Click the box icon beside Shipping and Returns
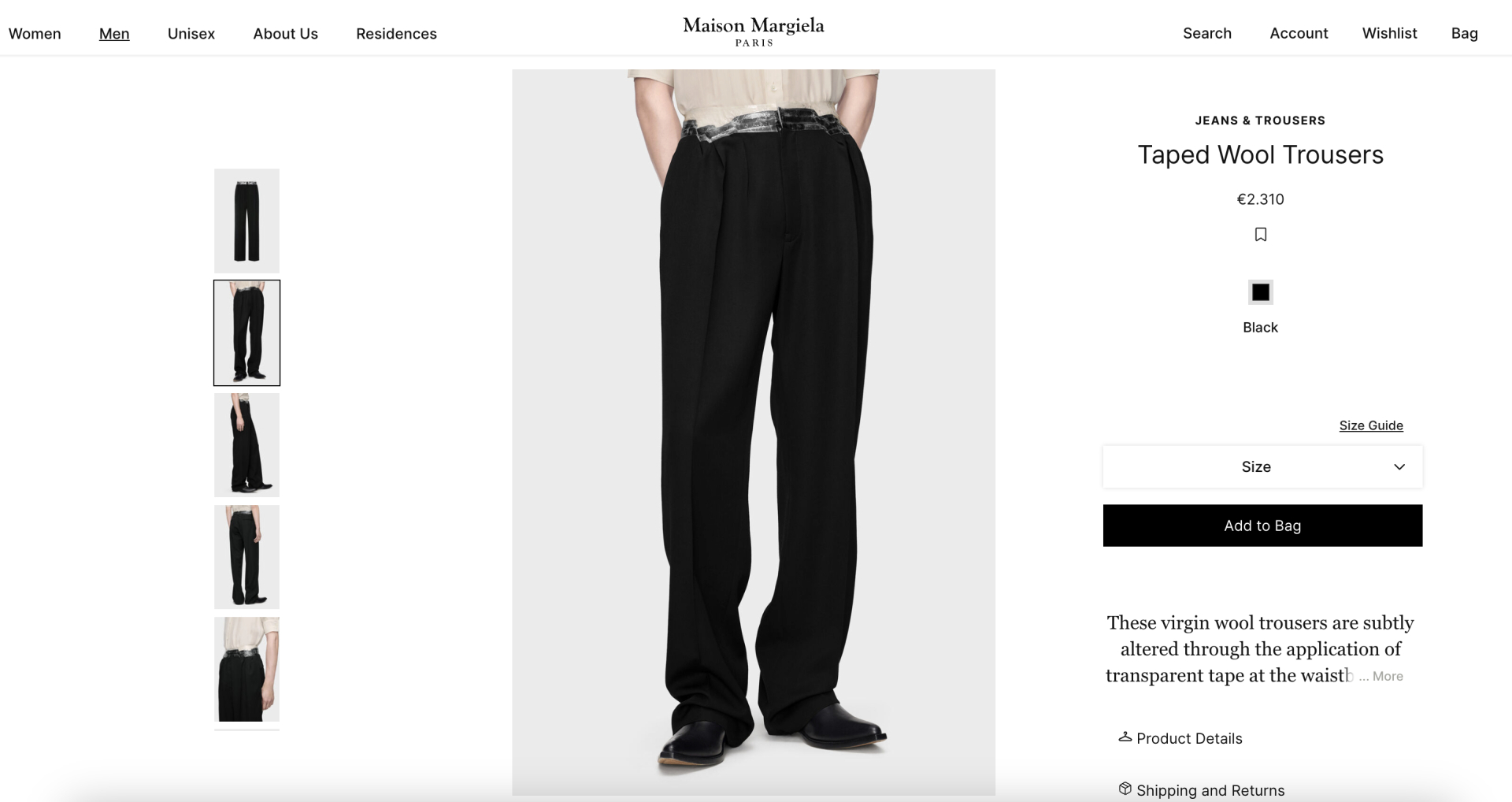Image resolution: width=1512 pixels, height=802 pixels. [x=1125, y=789]
